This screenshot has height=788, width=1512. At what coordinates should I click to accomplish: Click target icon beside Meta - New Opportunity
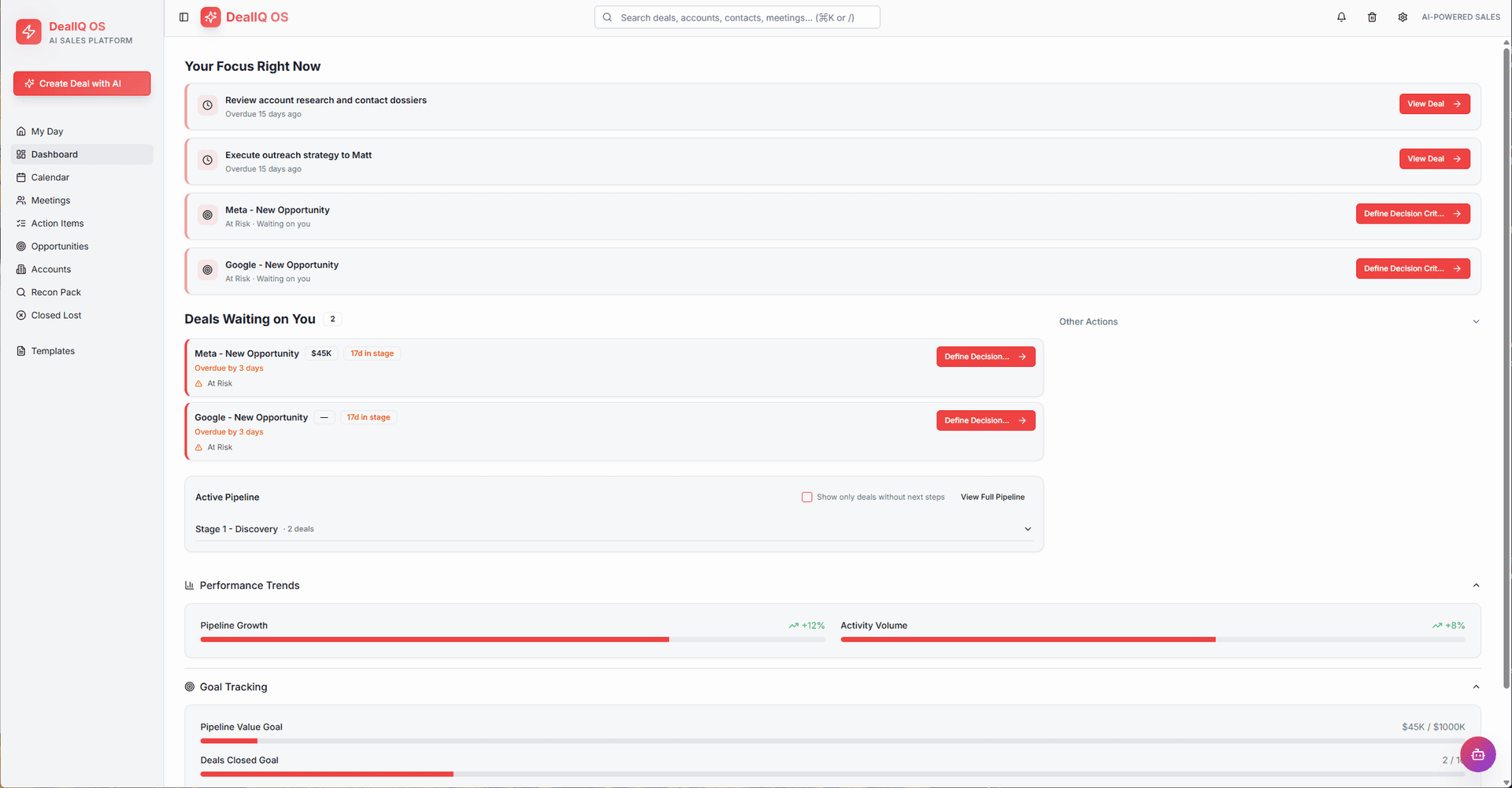[208, 215]
